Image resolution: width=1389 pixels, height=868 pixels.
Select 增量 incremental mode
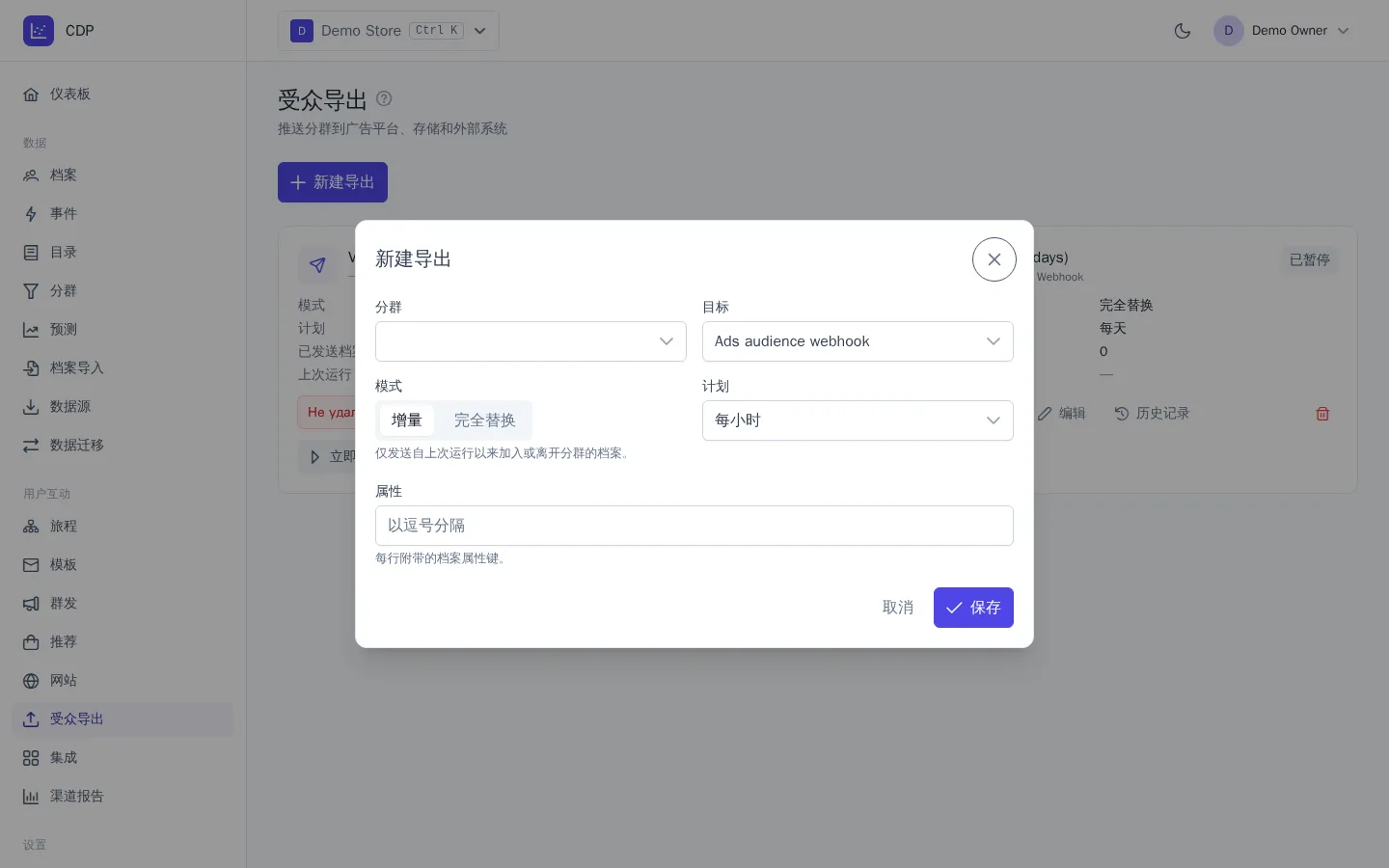(407, 420)
